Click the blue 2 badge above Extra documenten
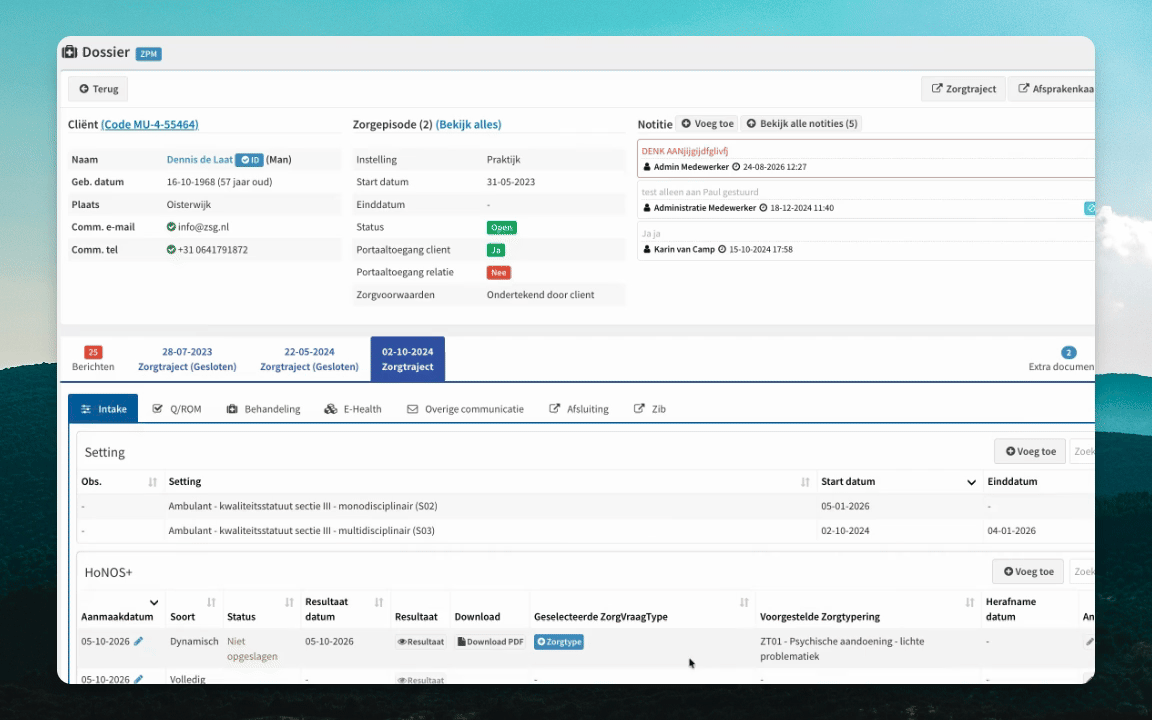This screenshot has width=1152, height=720. [1068, 353]
